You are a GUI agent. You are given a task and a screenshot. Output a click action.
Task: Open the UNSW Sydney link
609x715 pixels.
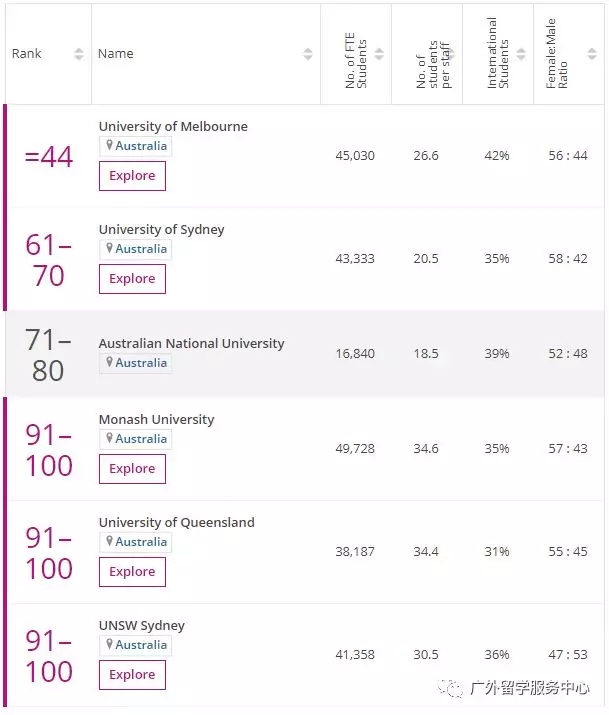[x=141, y=626]
